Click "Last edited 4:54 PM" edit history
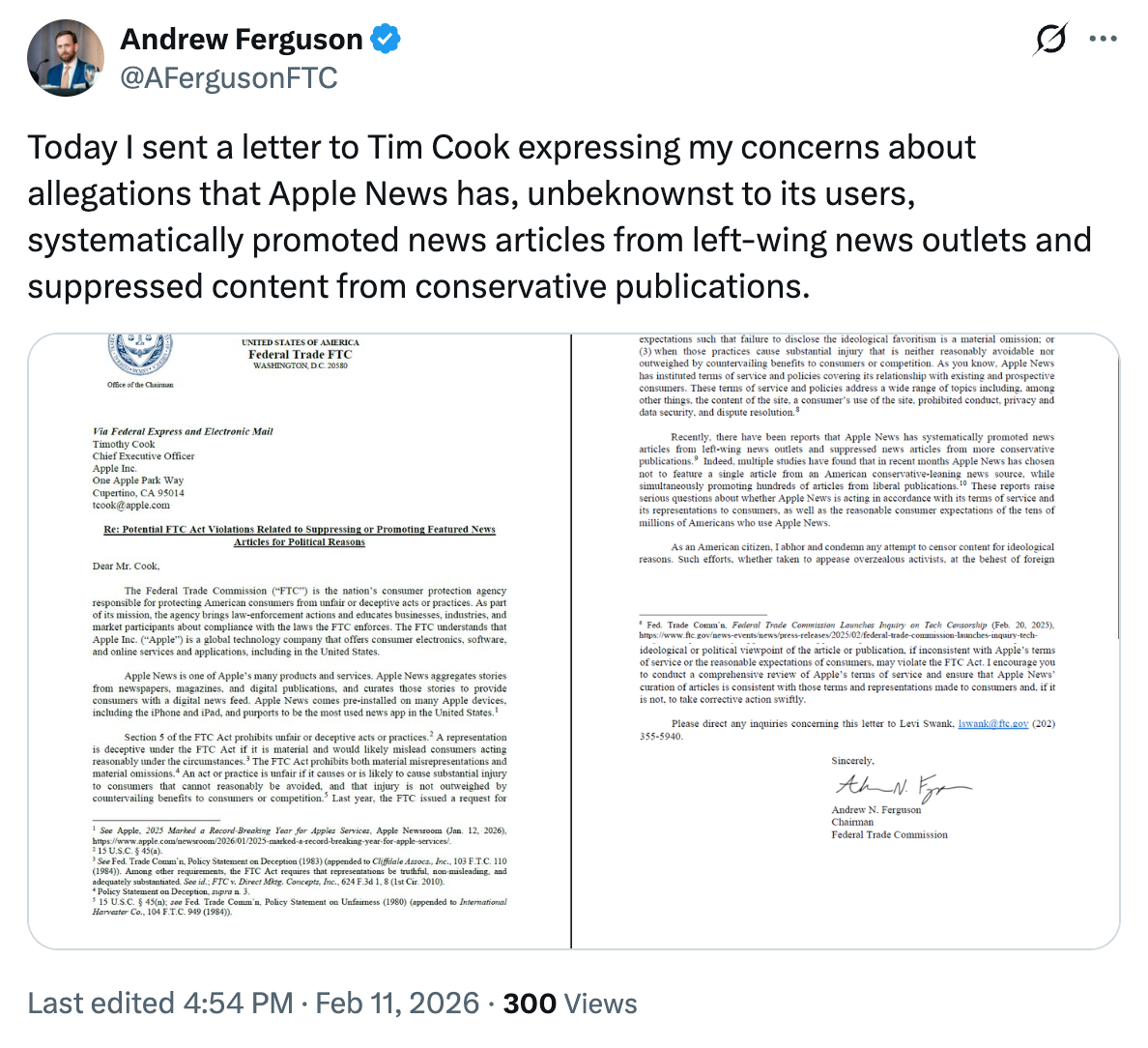Viewport: 1148px width, 1048px height. click(159, 1004)
